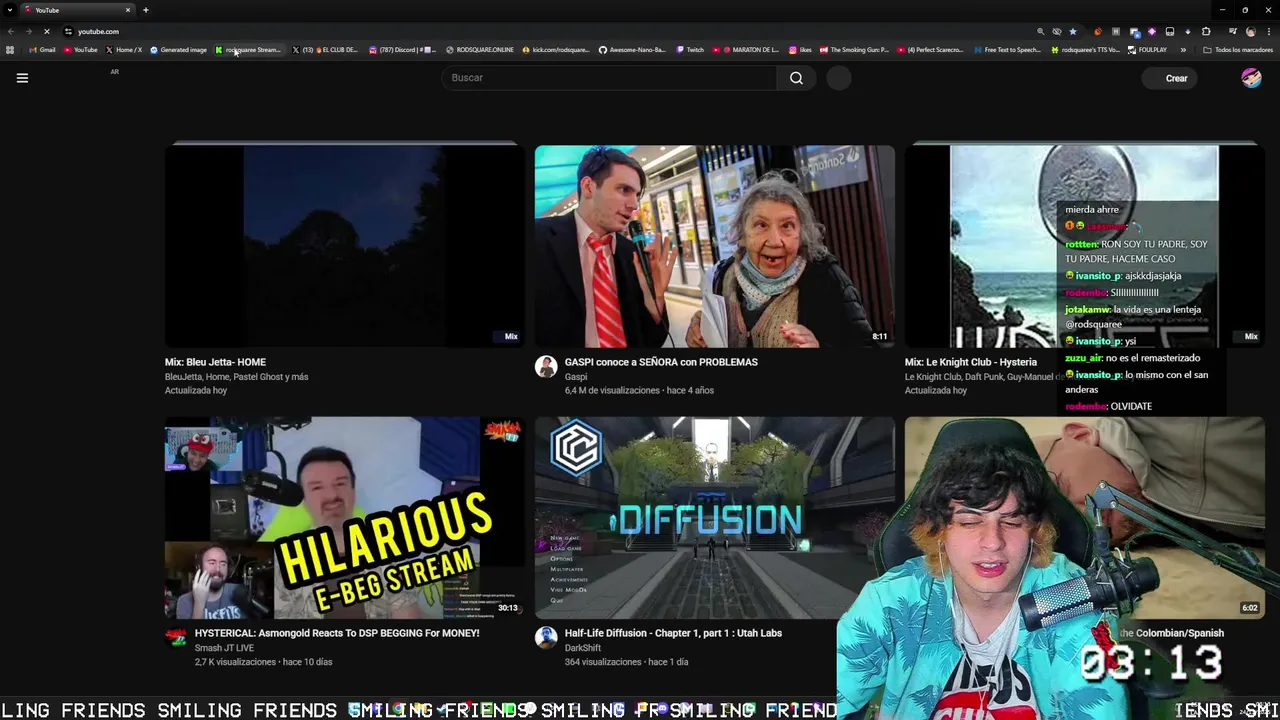The width and height of the screenshot is (1280, 720).
Task: Click the search magnifier button
Action: [x=796, y=78]
